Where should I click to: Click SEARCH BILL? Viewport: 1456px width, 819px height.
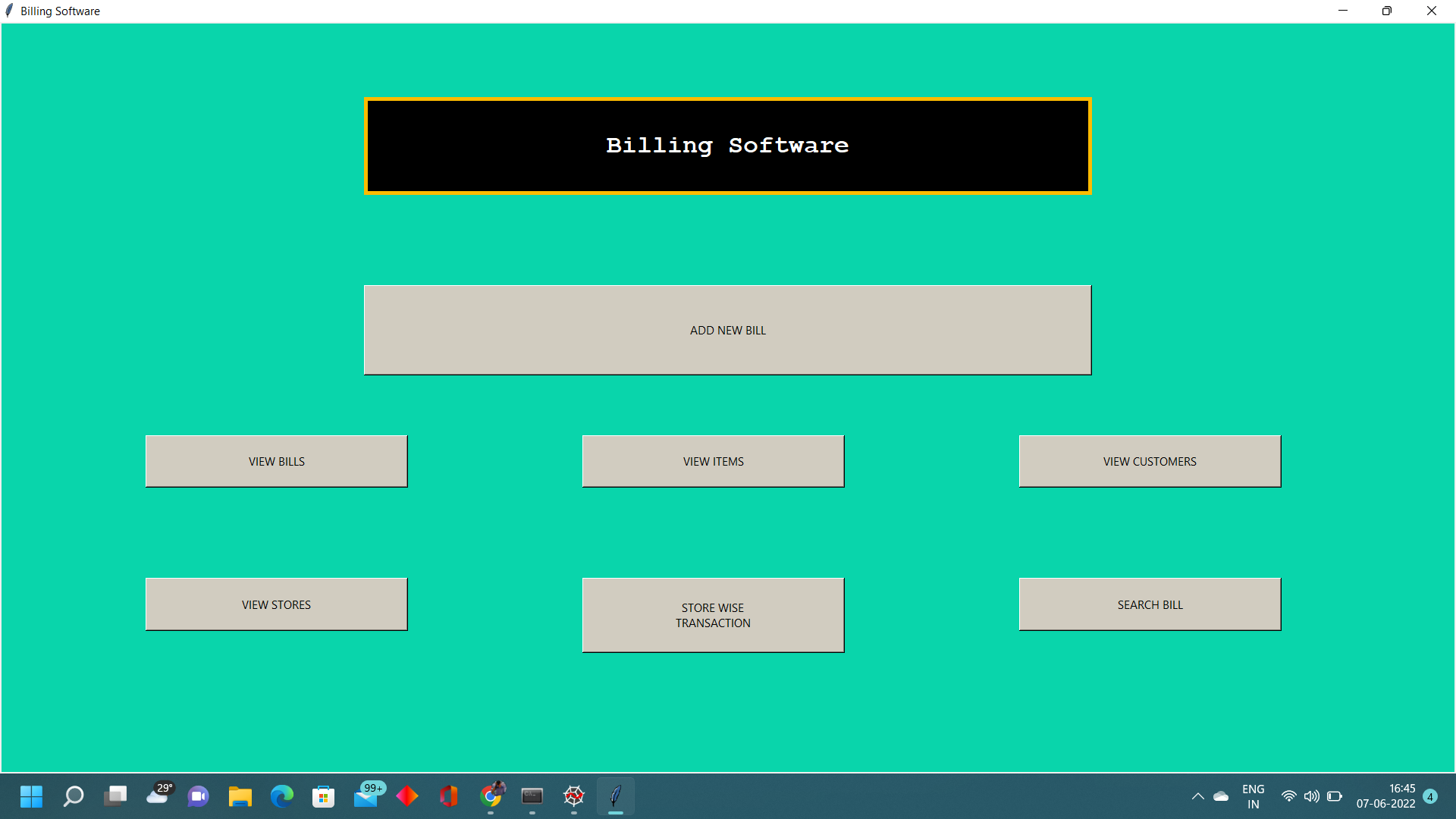pyautogui.click(x=1149, y=604)
